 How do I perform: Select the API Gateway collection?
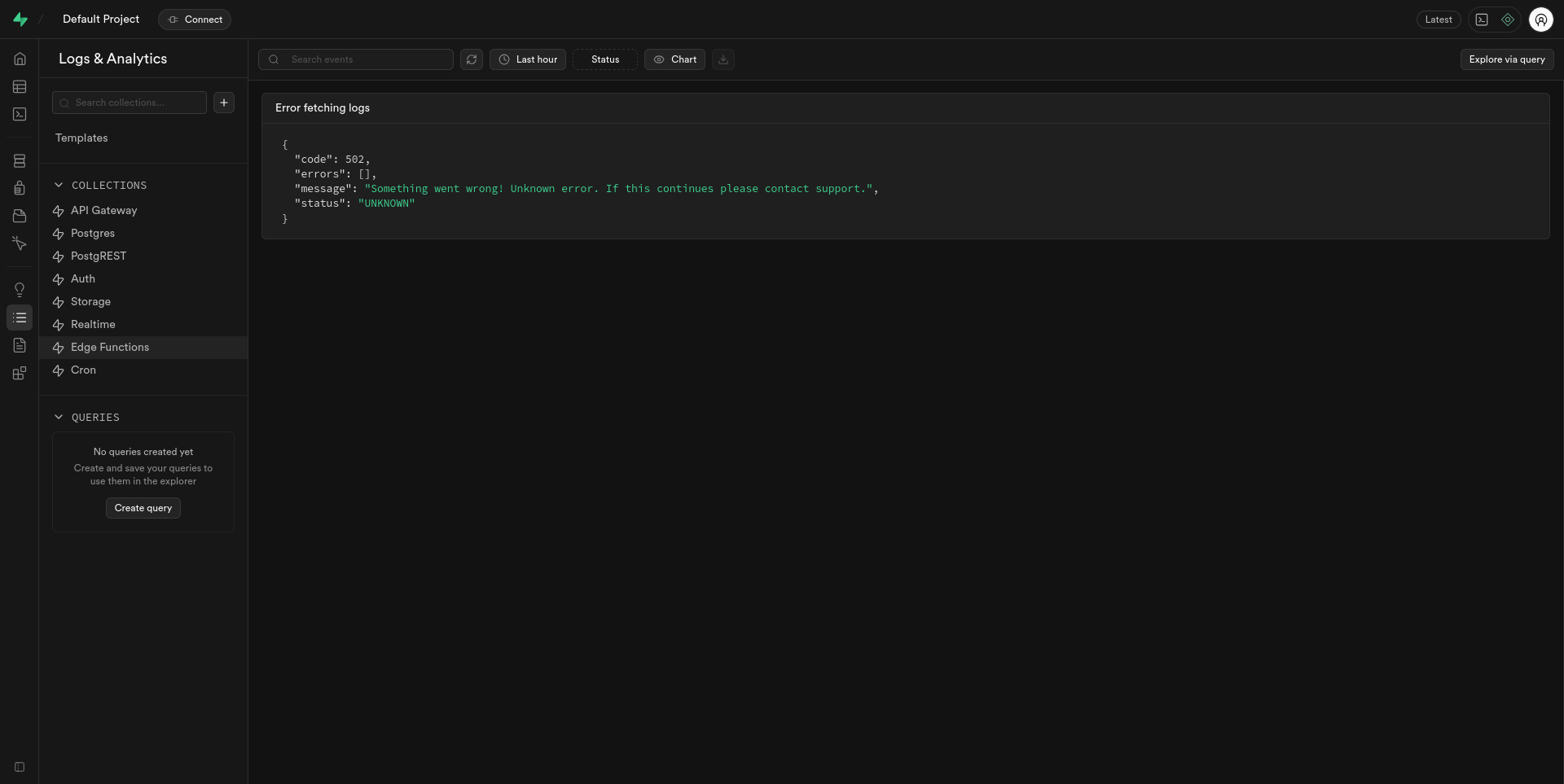coord(143,211)
